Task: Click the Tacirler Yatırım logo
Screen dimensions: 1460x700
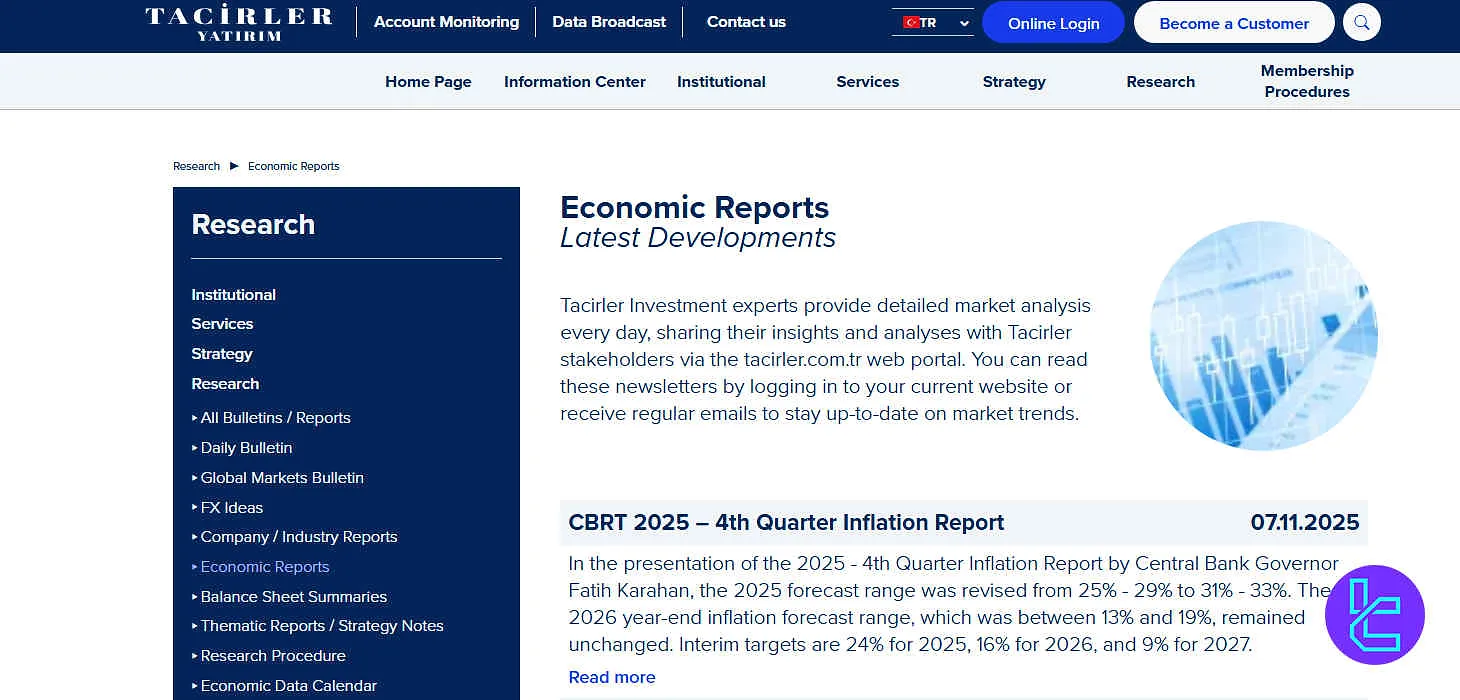Action: pyautogui.click(x=239, y=23)
